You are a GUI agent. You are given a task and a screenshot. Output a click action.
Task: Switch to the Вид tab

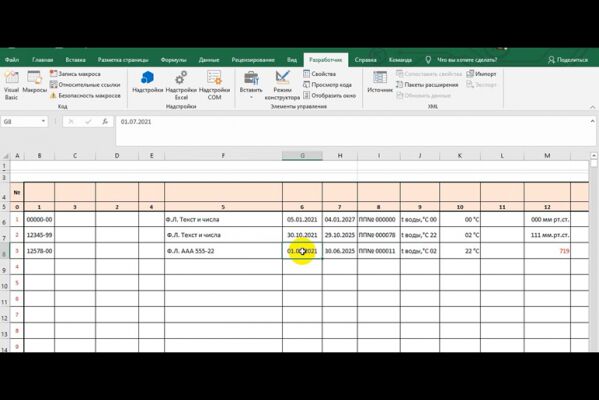pyautogui.click(x=292, y=60)
